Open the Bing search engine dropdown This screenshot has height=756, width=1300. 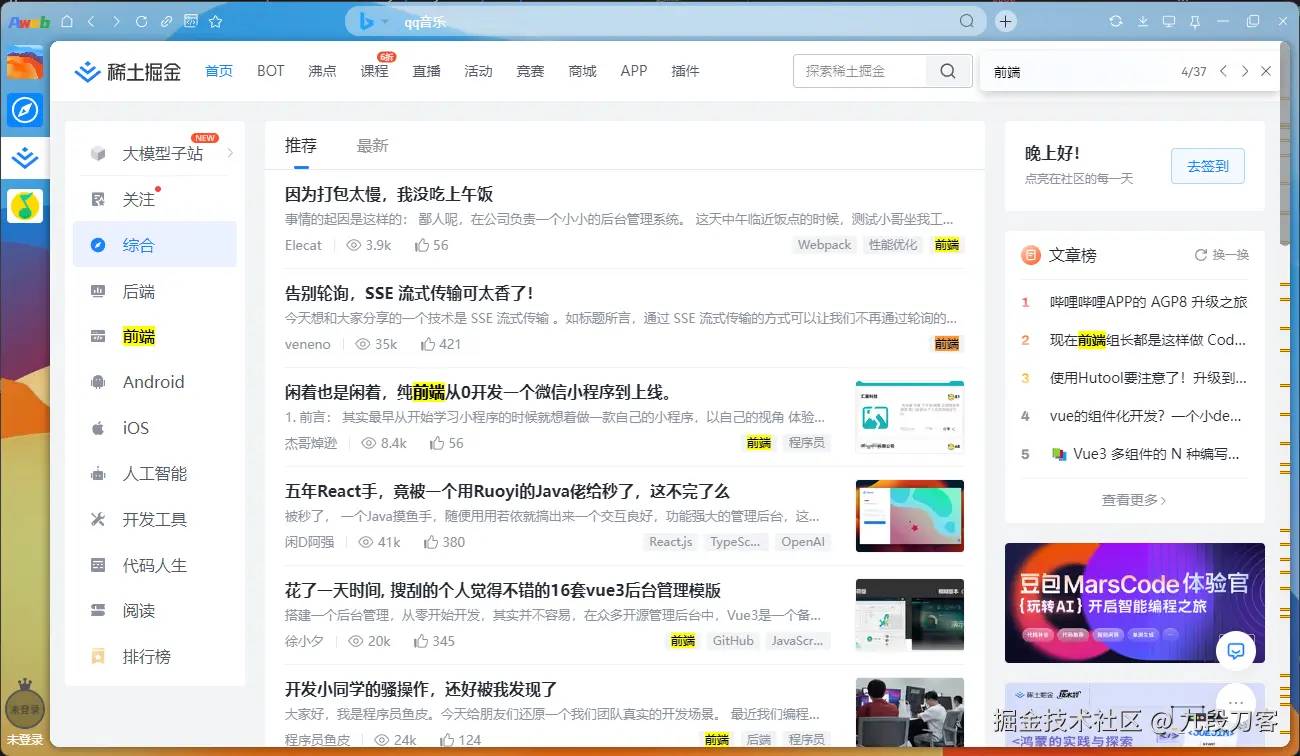[374, 21]
